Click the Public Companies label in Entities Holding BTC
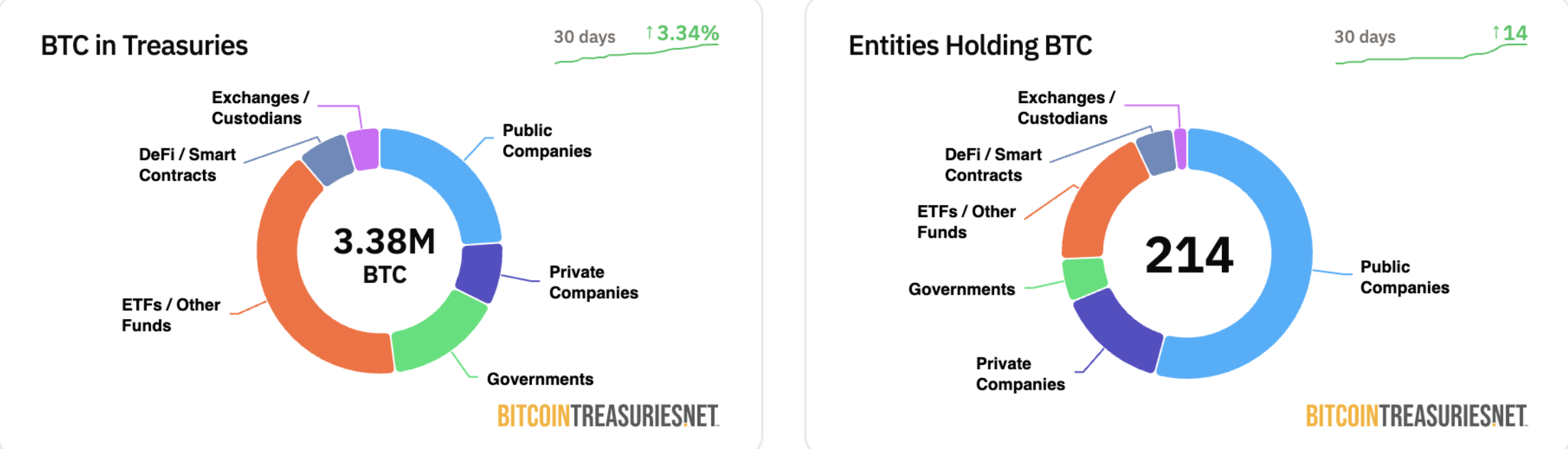This screenshot has width=1568, height=449. click(1405, 277)
